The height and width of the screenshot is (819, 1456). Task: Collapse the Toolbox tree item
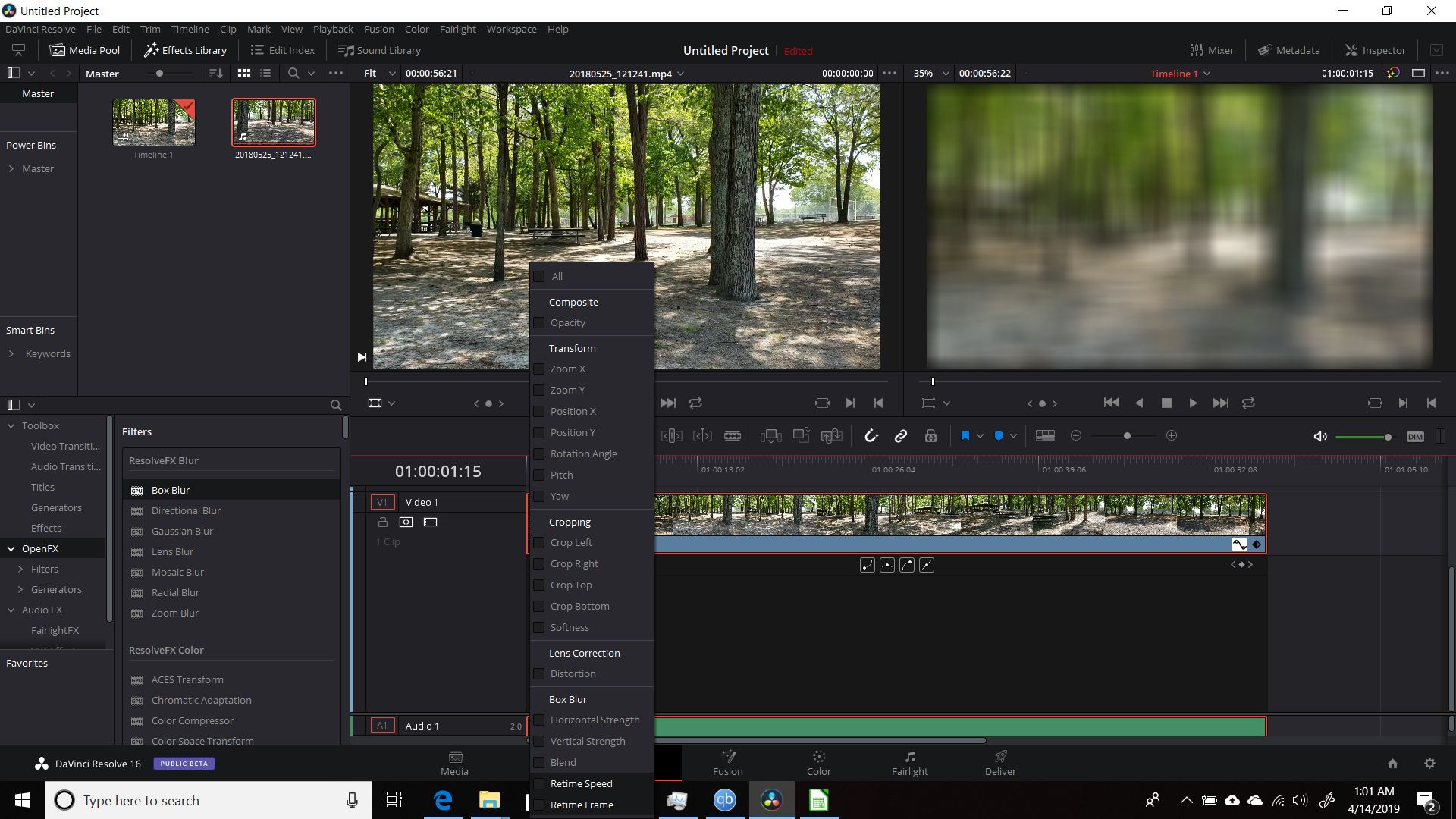coord(11,425)
